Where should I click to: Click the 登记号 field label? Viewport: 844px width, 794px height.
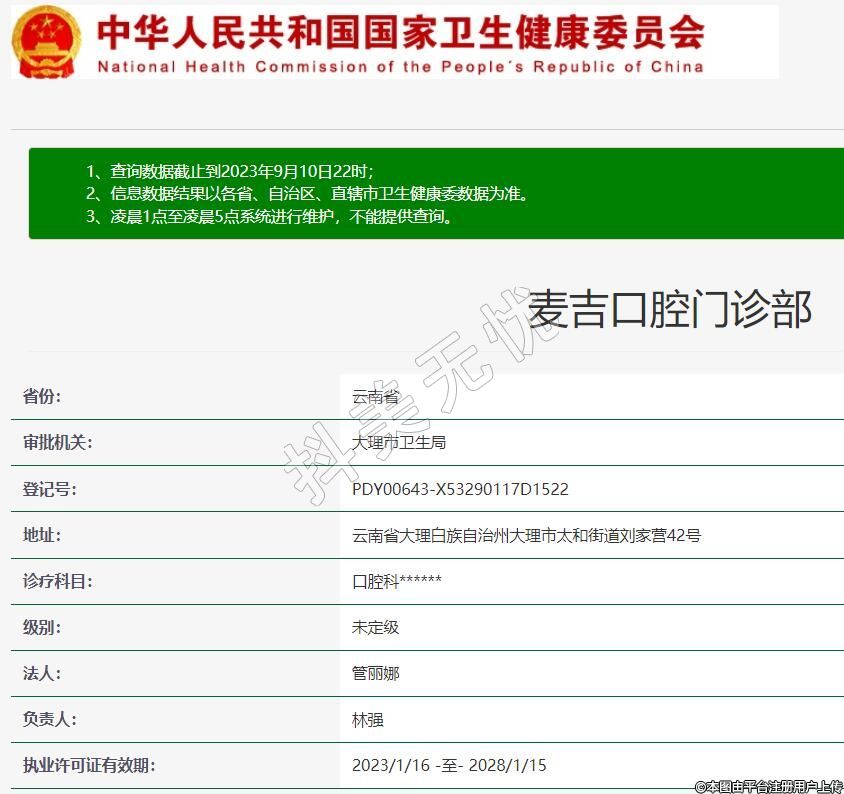click(49, 489)
